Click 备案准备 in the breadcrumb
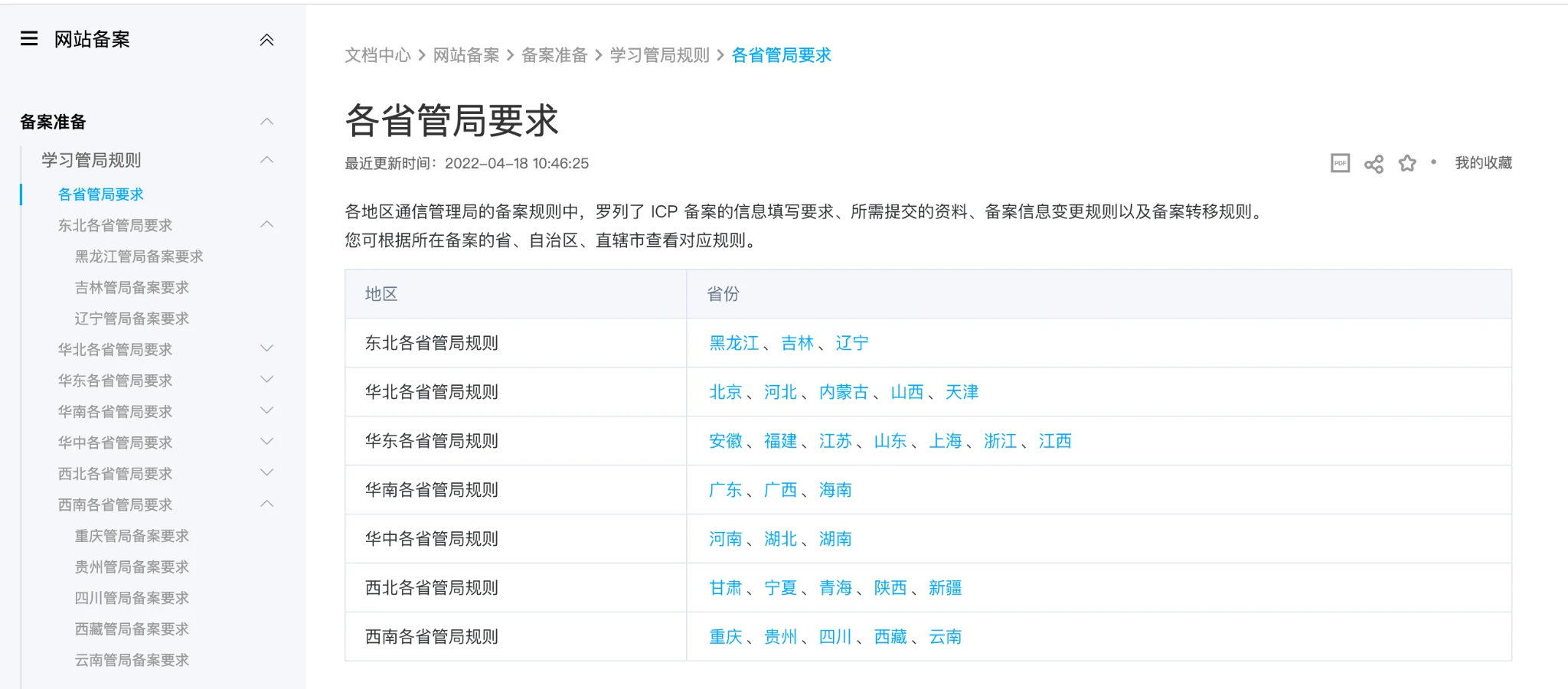The width and height of the screenshot is (1568, 689). coord(554,55)
